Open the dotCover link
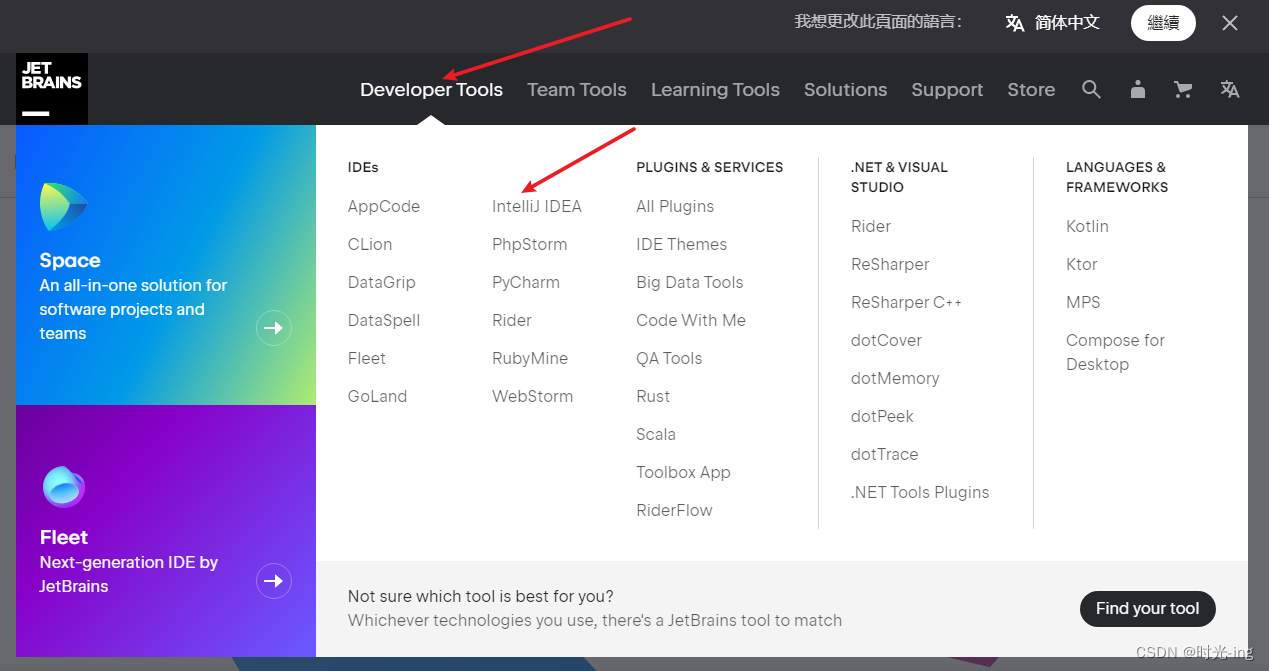Viewport: 1269px width, 671px height. pos(886,340)
